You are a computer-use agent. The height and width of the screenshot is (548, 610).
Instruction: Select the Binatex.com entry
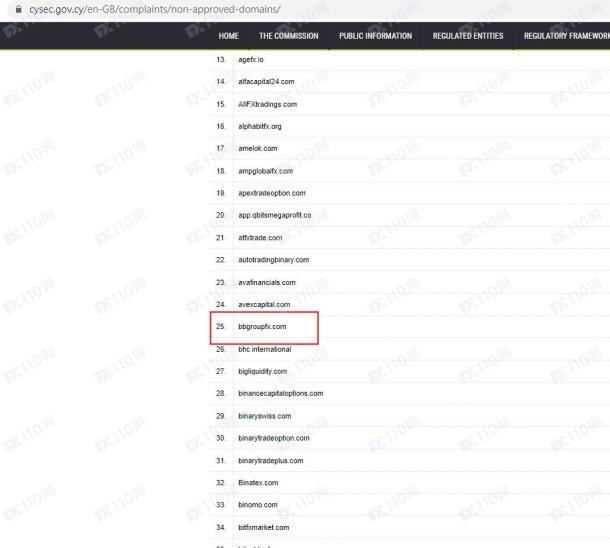pyautogui.click(x=258, y=483)
